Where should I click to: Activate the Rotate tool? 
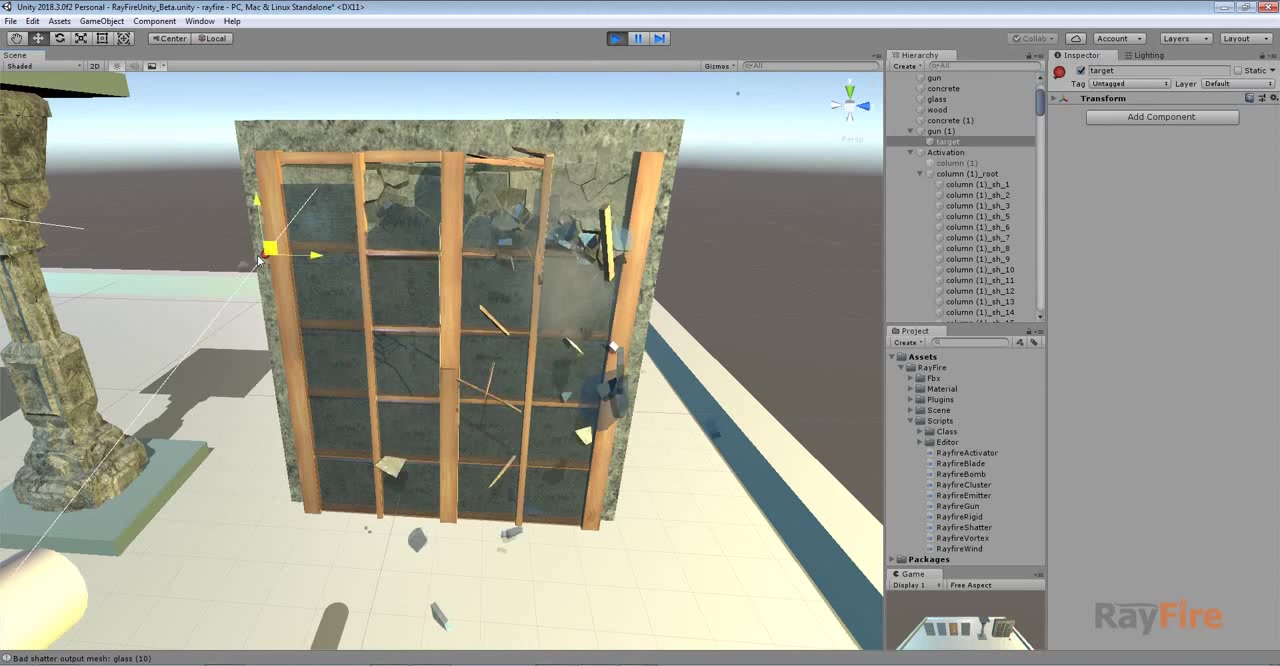pyautogui.click(x=59, y=38)
